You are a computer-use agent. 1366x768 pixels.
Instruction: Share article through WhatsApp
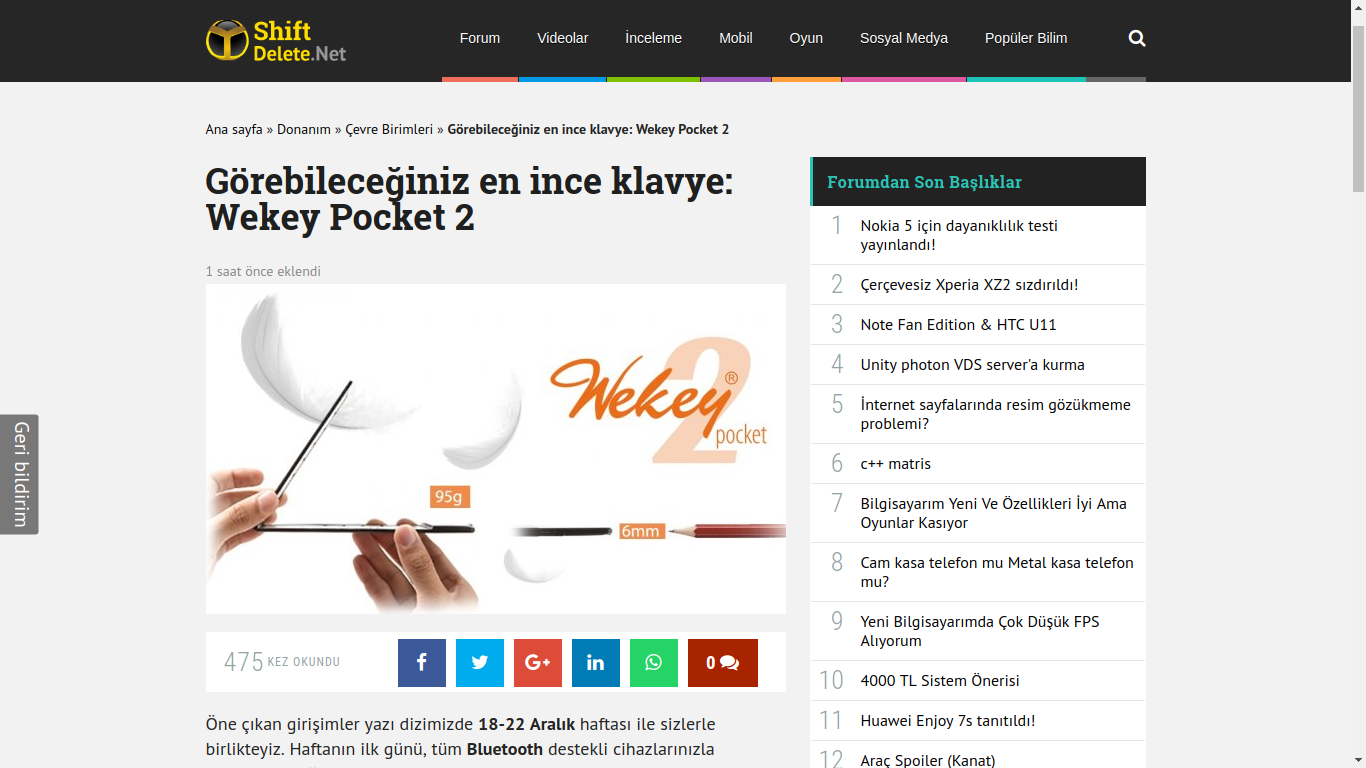click(x=654, y=663)
